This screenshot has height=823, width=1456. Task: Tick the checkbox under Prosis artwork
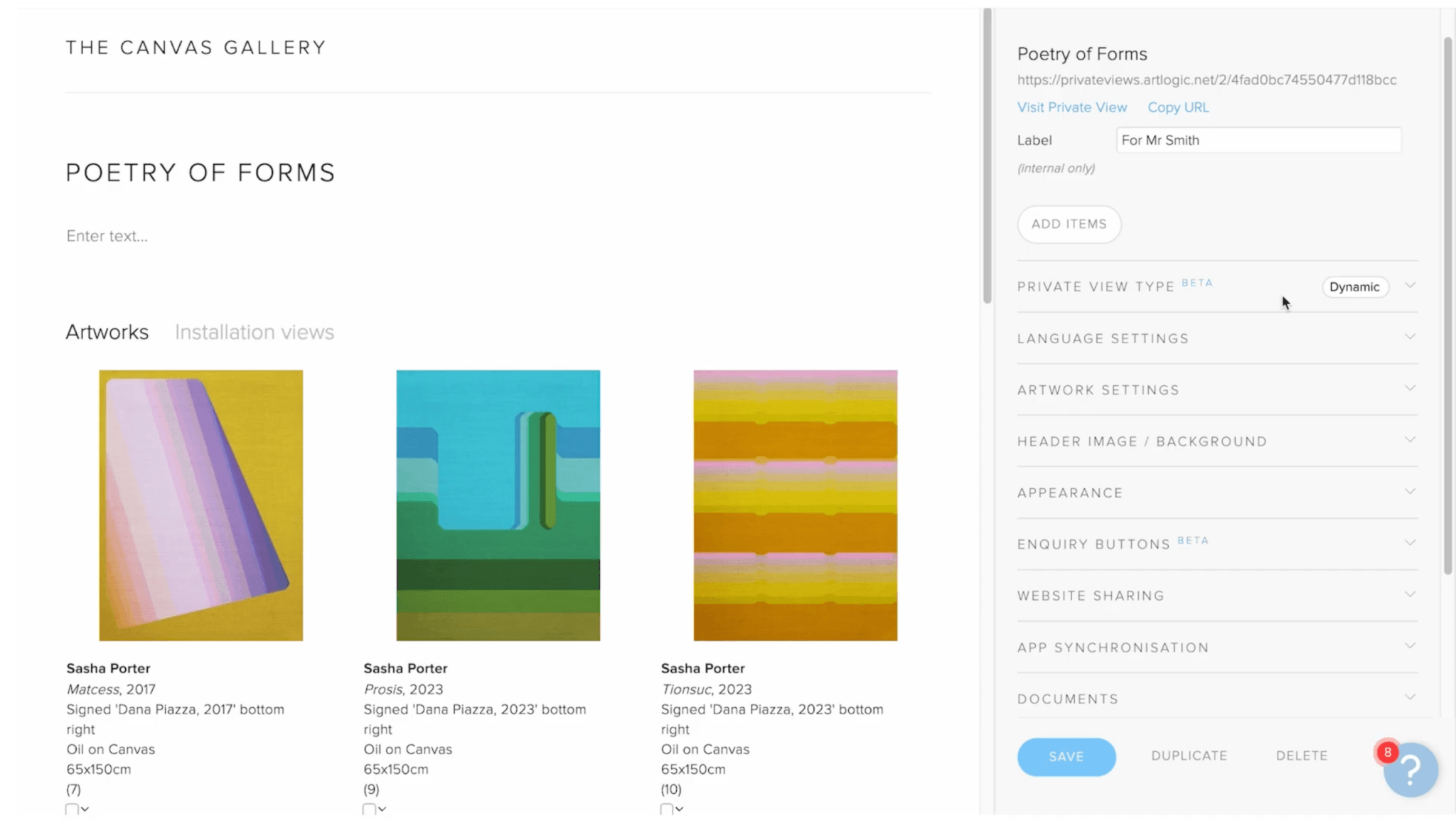coord(369,809)
